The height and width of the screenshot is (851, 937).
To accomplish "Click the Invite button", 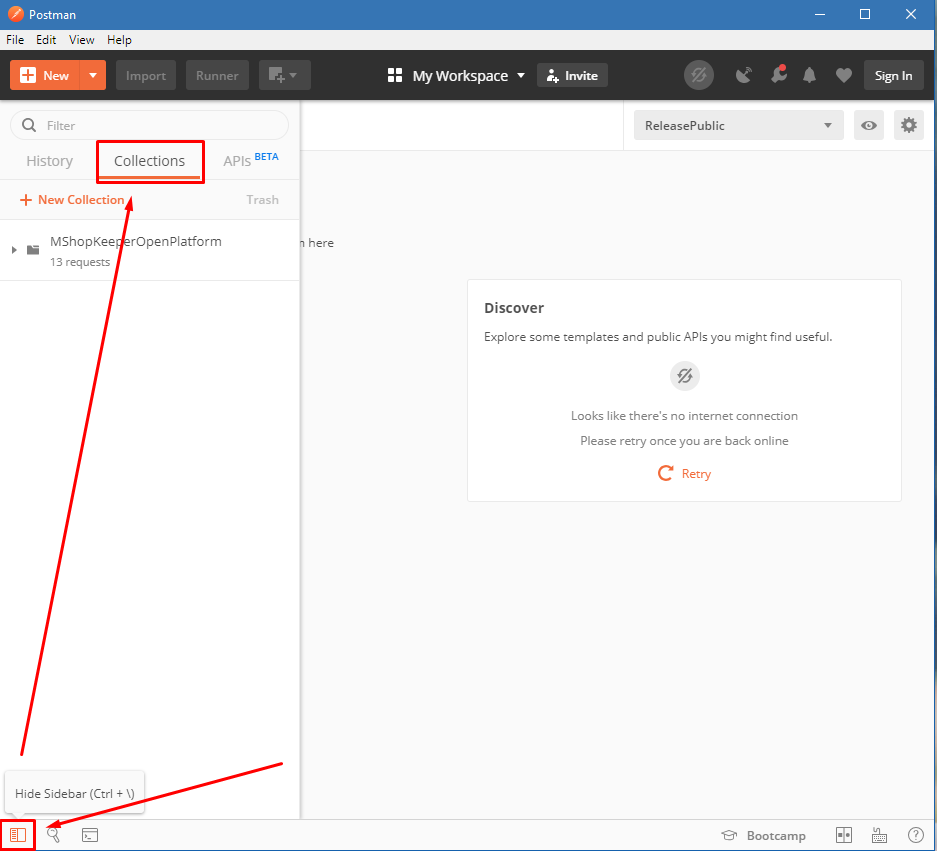I will pyautogui.click(x=572, y=75).
